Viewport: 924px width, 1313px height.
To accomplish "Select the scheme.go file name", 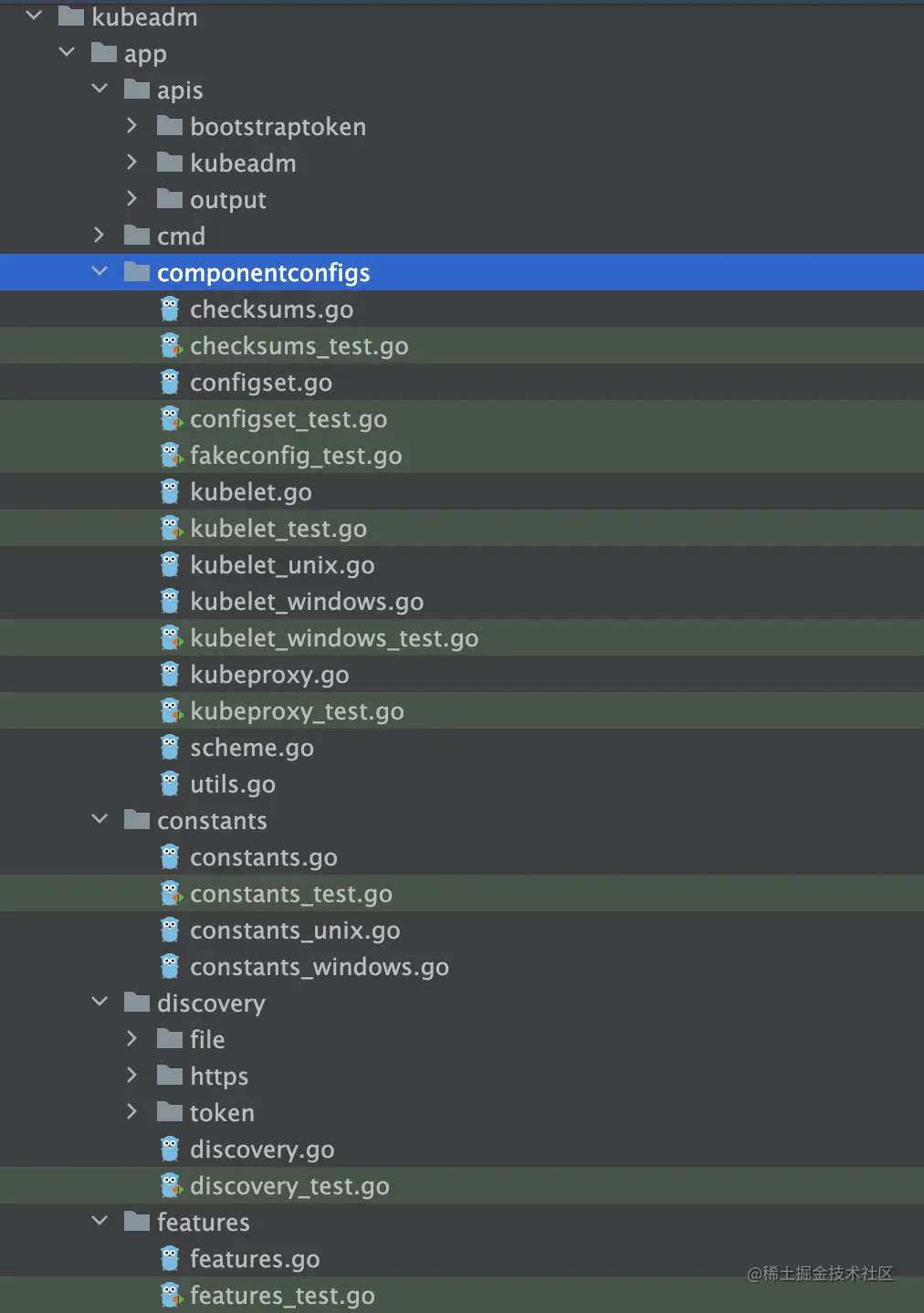I will [x=252, y=748].
